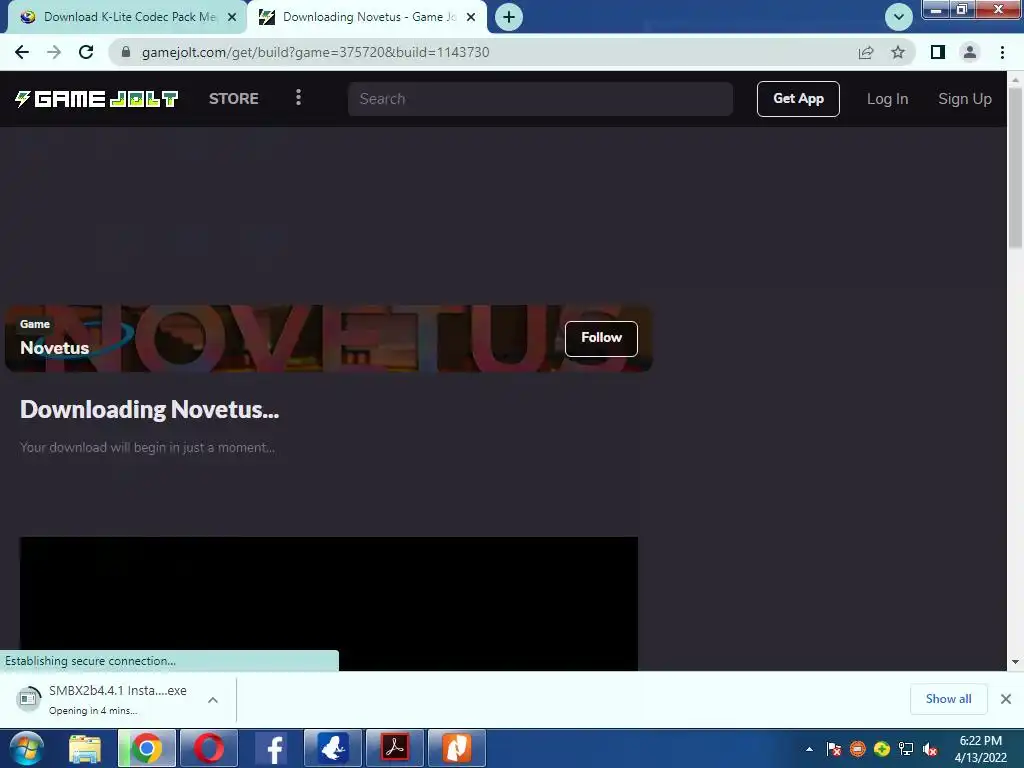Share this page via address bar icon
Screen dimensions: 1024x768
(866, 52)
